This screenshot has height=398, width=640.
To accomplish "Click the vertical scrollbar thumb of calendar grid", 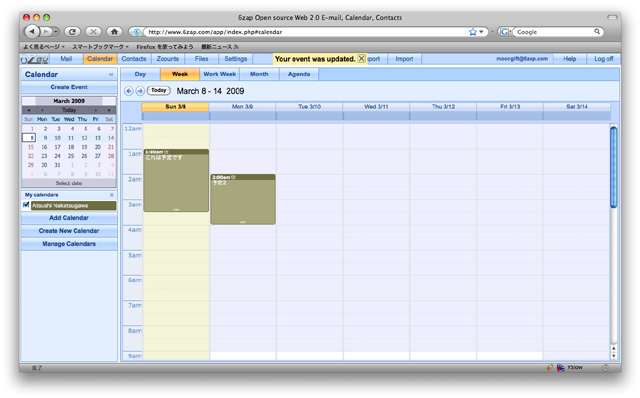I will (613, 167).
